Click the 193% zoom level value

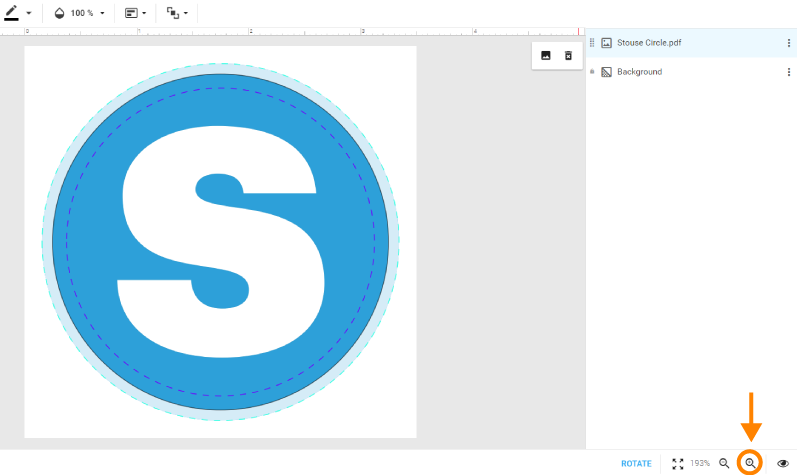click(x=700, y=463)
